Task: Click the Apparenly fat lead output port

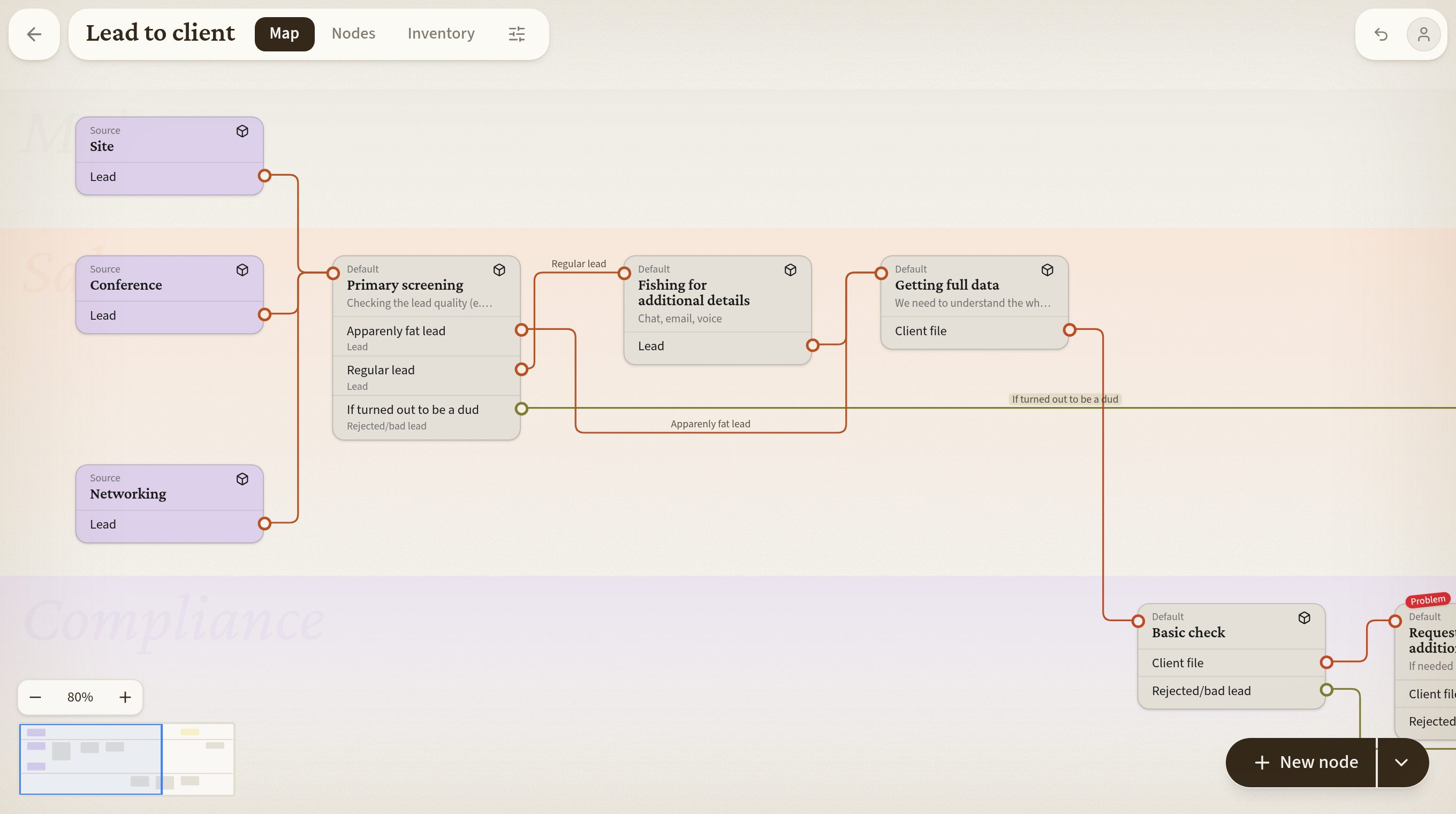Action: (x=522, y=330)
